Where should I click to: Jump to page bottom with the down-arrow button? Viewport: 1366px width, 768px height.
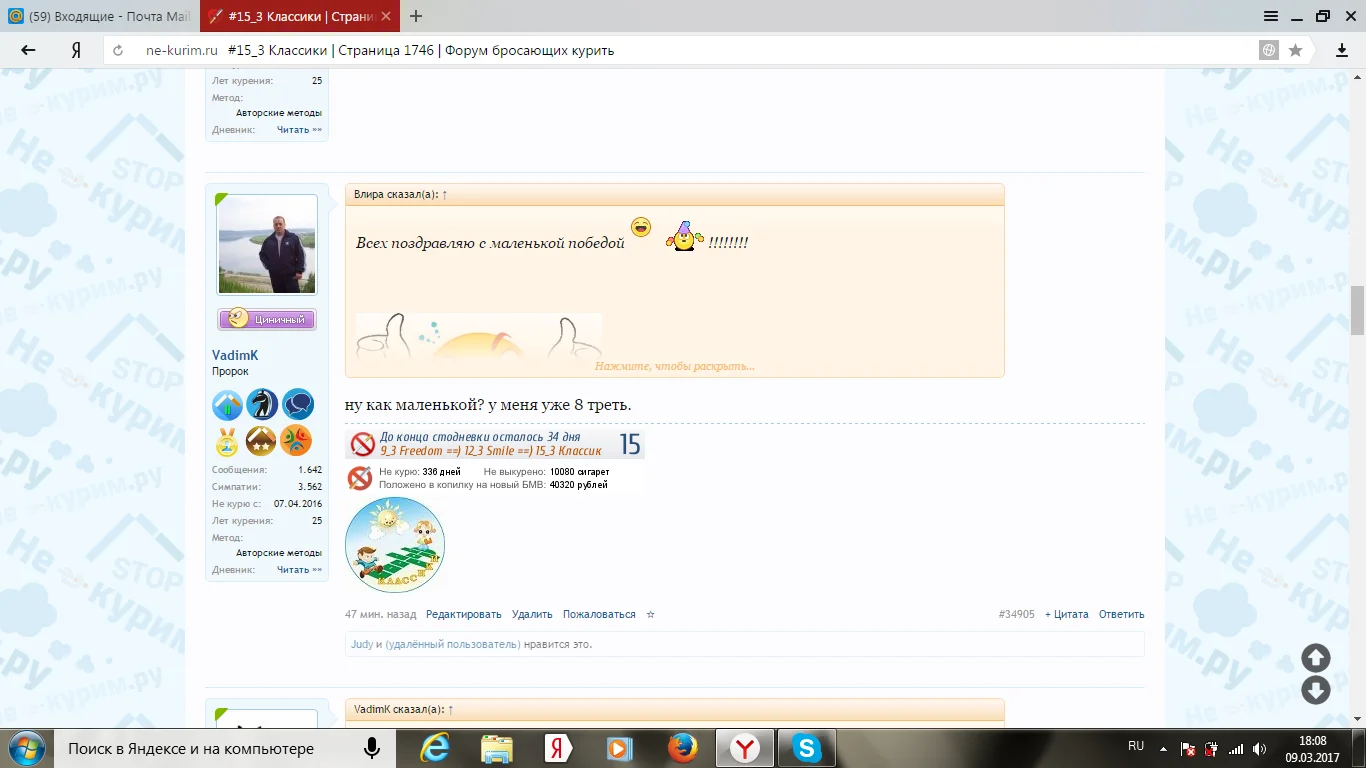(x=1316, y=690)
